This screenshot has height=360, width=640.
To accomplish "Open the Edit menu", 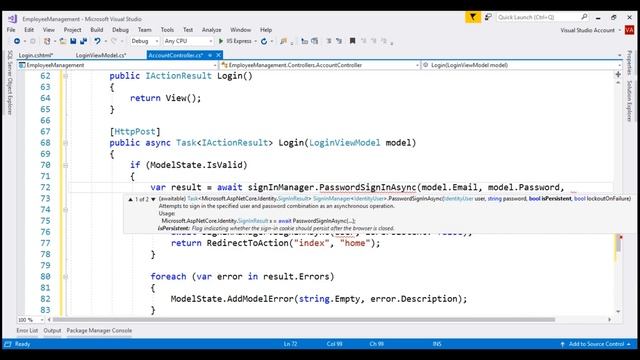I will coord(29,30).
